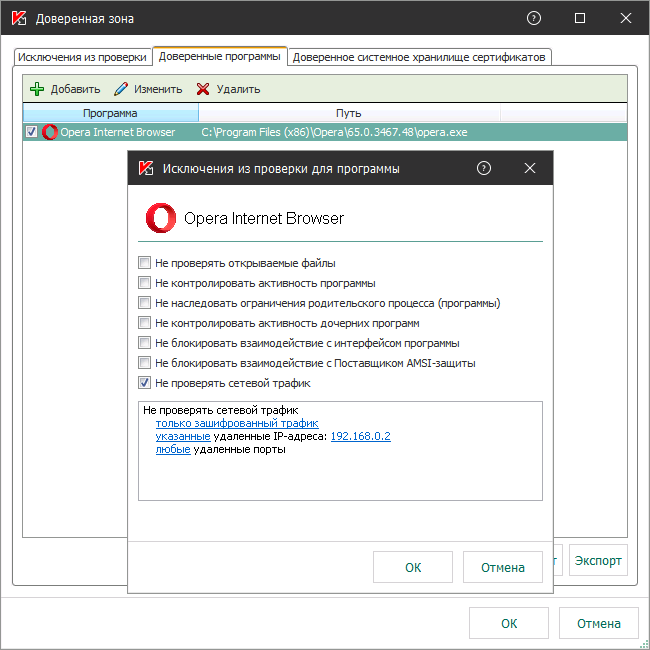The width and height of the screenshot is (650, 650).
Task: Sort by 'Путь' column header
Action: click(x=349, y=113)
